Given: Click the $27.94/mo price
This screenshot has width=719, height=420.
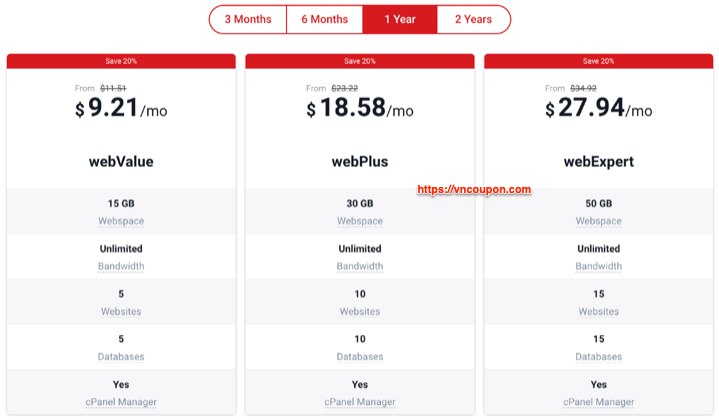Looking at the screenshot, I should pos(599,108).
